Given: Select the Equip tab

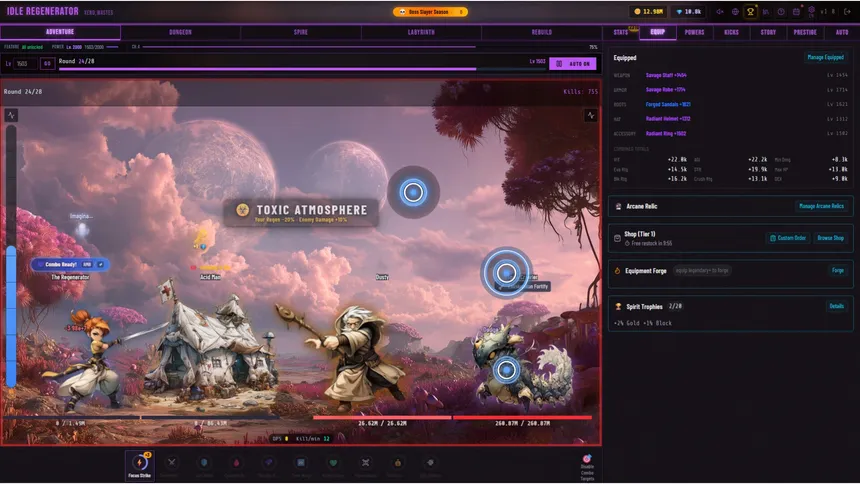Looking at the screenshot, I should pos(658,32).
